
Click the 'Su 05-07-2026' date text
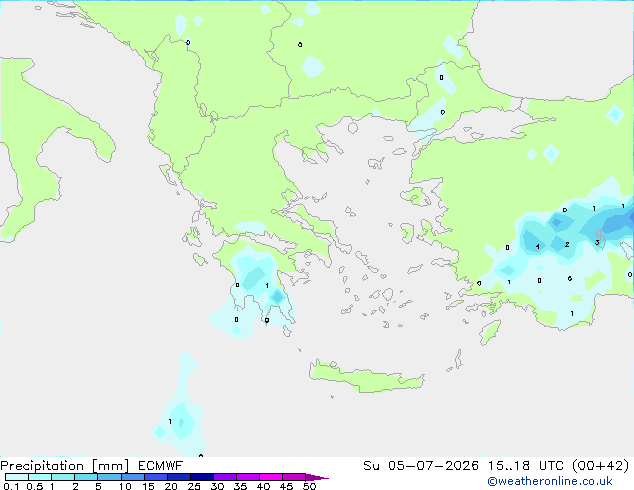point(421,466)
